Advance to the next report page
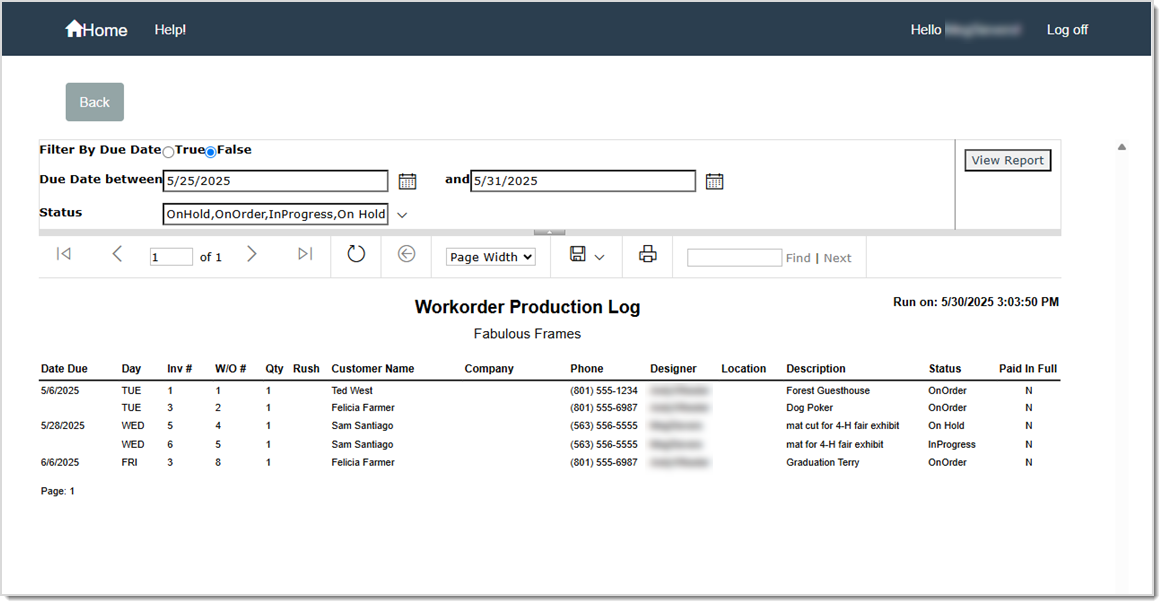1164x606 pixels. tap(252, 255)
